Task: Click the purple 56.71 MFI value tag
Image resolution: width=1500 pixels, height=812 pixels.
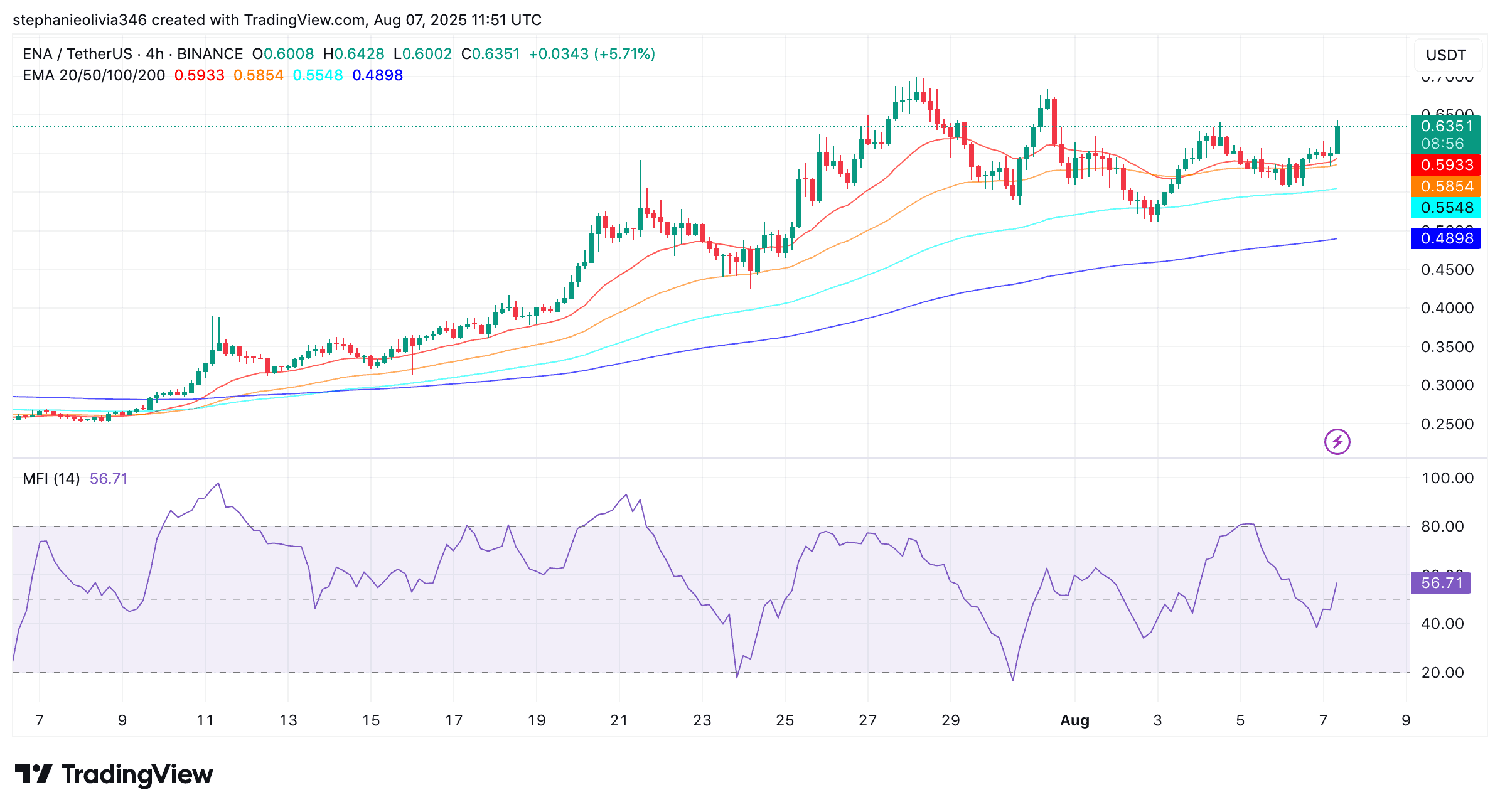Action: coord(1441,583)
